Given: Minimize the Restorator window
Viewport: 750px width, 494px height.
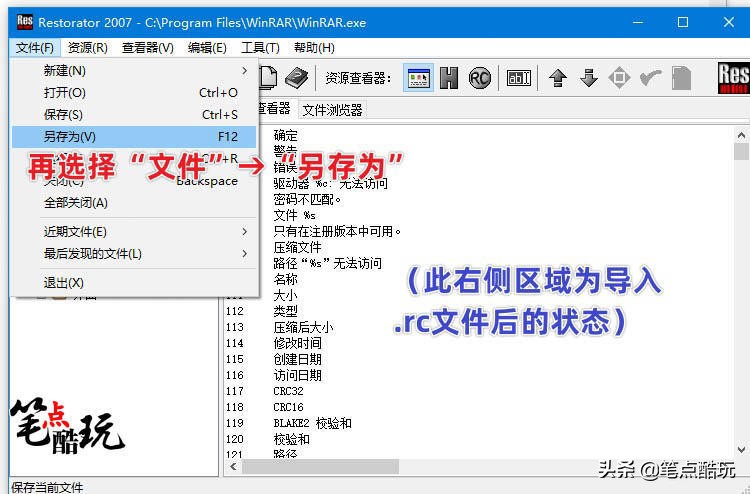Looking at the screenshot, I should pos(638,22).
